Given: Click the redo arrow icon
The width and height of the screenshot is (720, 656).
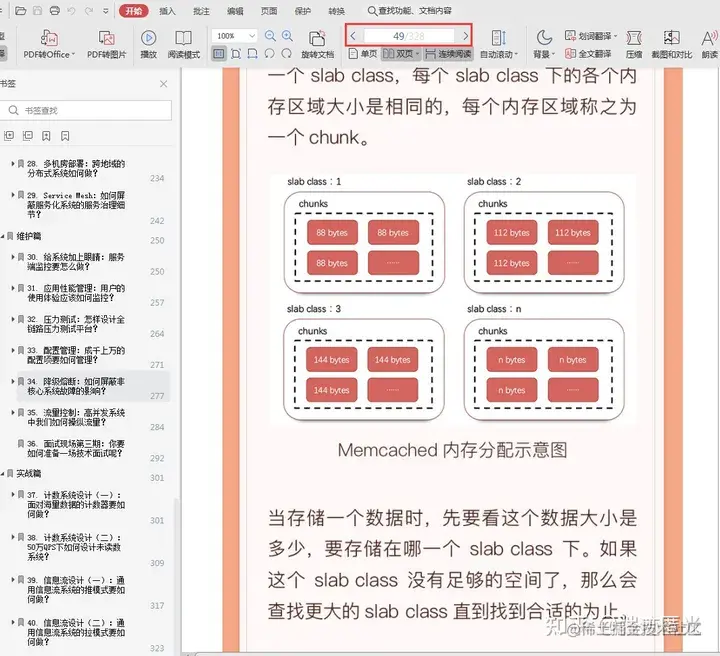Looking at the screenshot, I should 89,11.
